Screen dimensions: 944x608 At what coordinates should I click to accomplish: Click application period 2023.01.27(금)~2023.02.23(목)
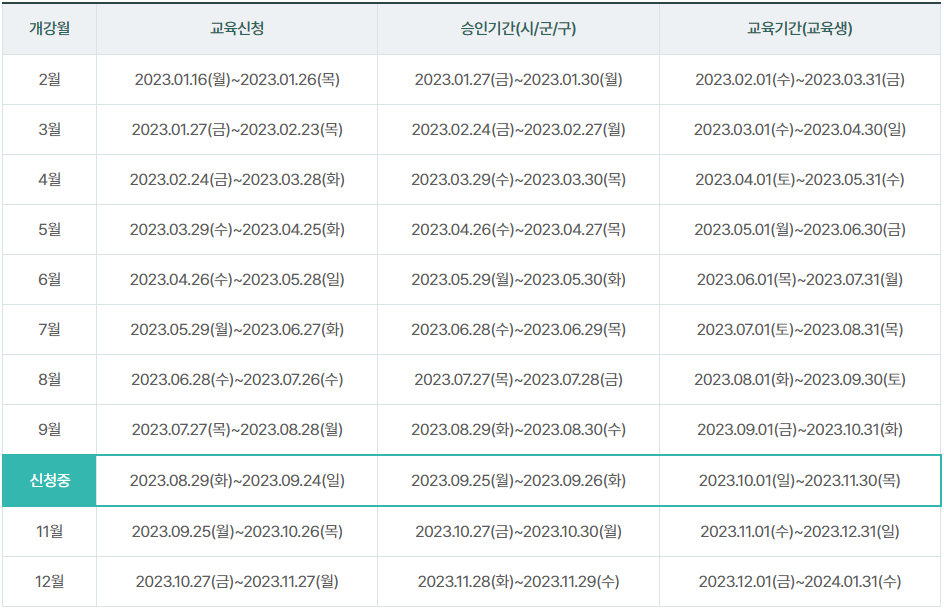(237, 129)
